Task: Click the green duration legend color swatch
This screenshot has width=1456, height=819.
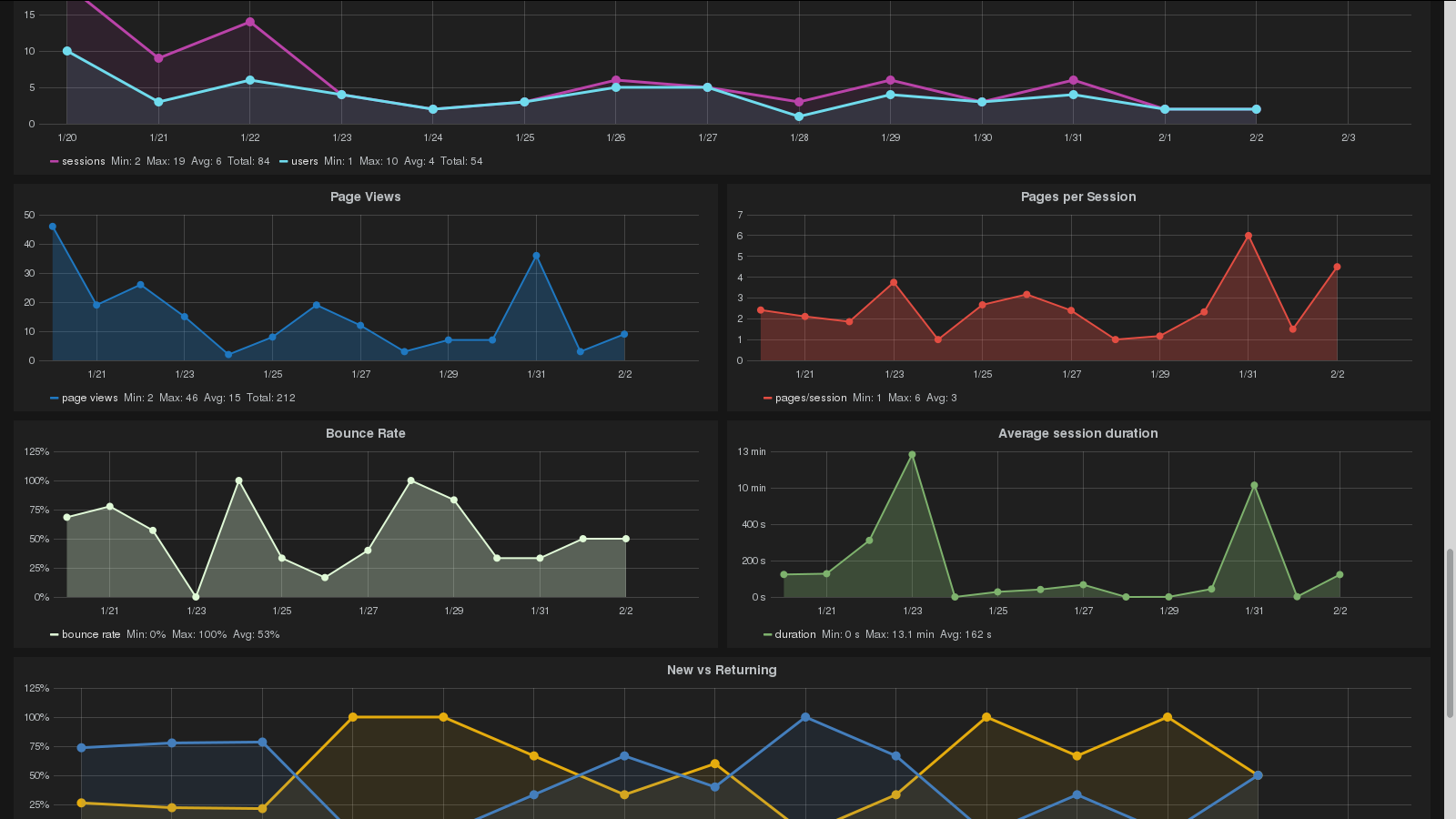Action: [x=767, y=634]
